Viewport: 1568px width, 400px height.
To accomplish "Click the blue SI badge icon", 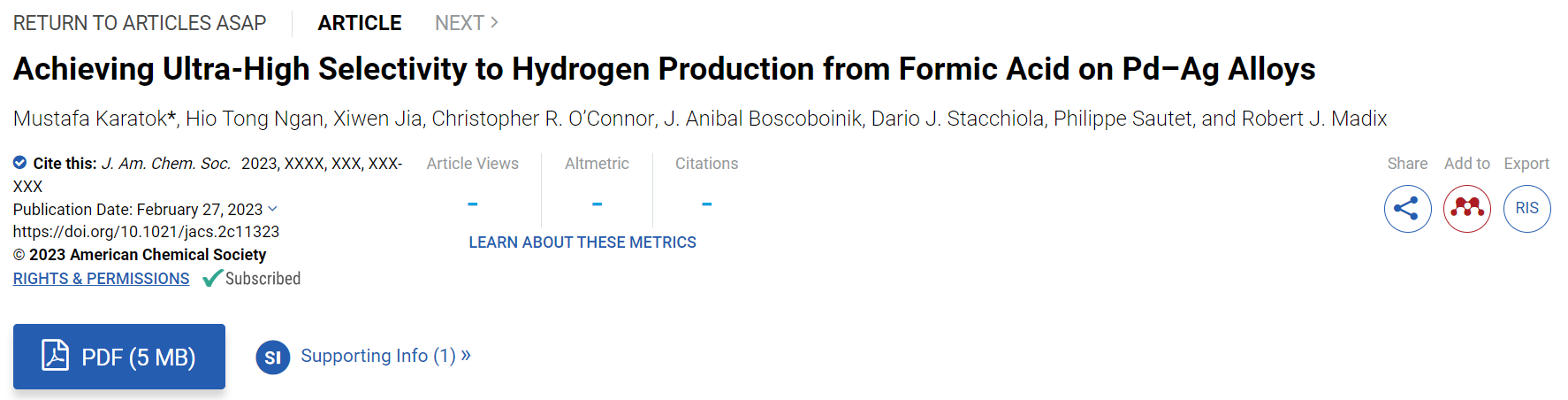I will [x=273, y=358].
